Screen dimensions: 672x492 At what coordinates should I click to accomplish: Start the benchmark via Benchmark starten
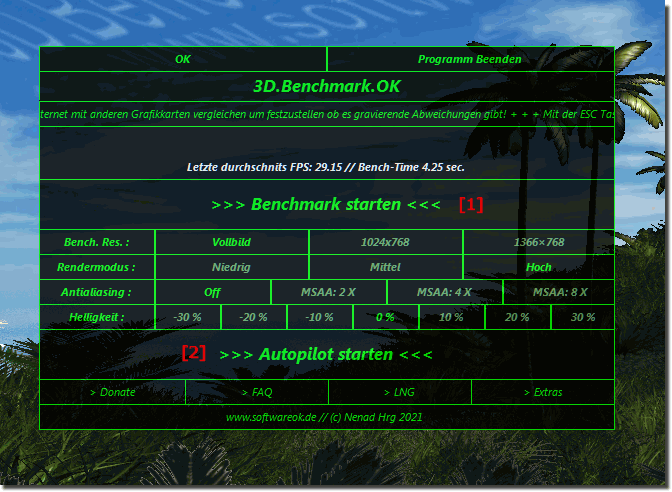point(326,204)
